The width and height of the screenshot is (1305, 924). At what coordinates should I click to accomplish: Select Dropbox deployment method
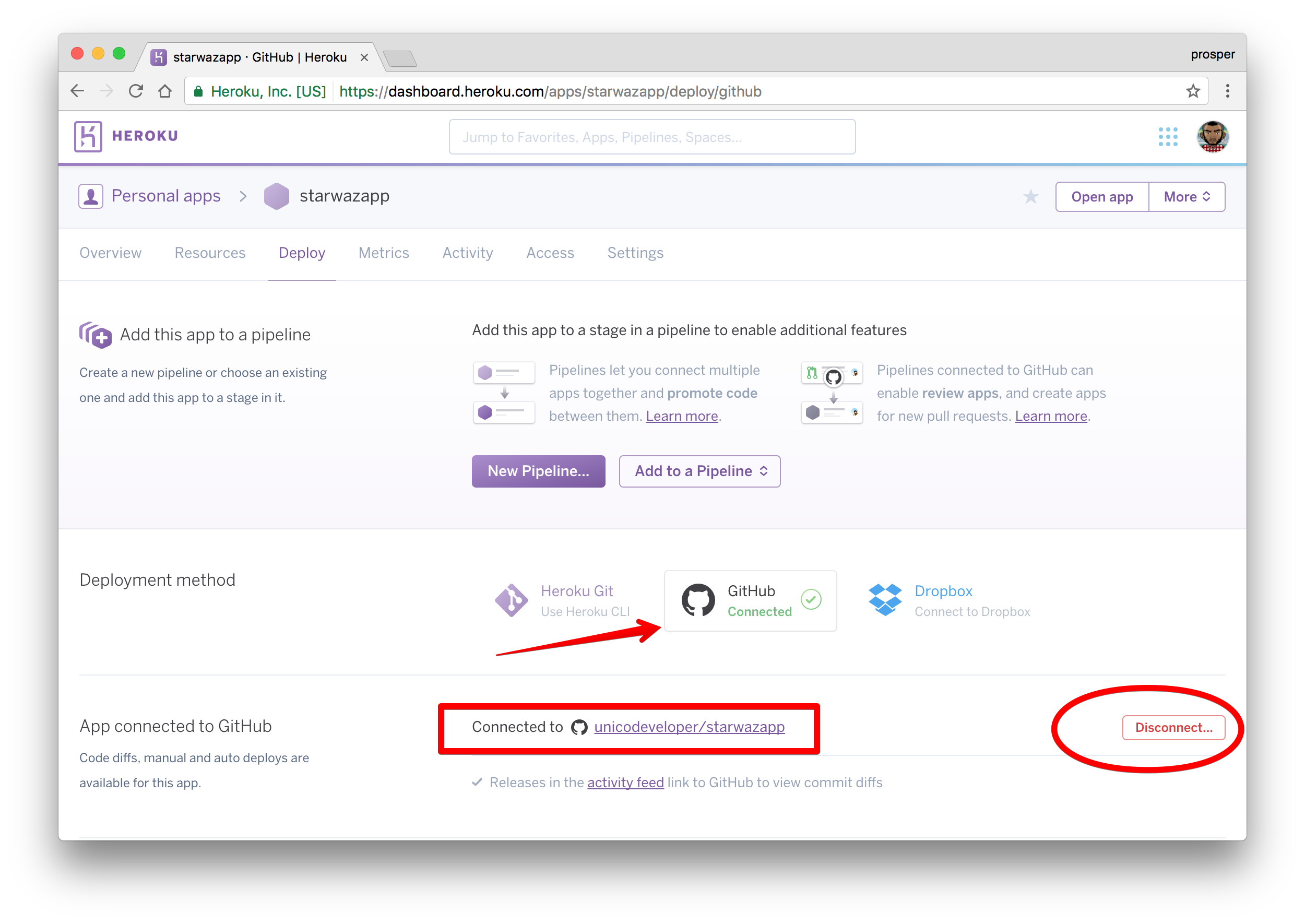click(950, 601)
